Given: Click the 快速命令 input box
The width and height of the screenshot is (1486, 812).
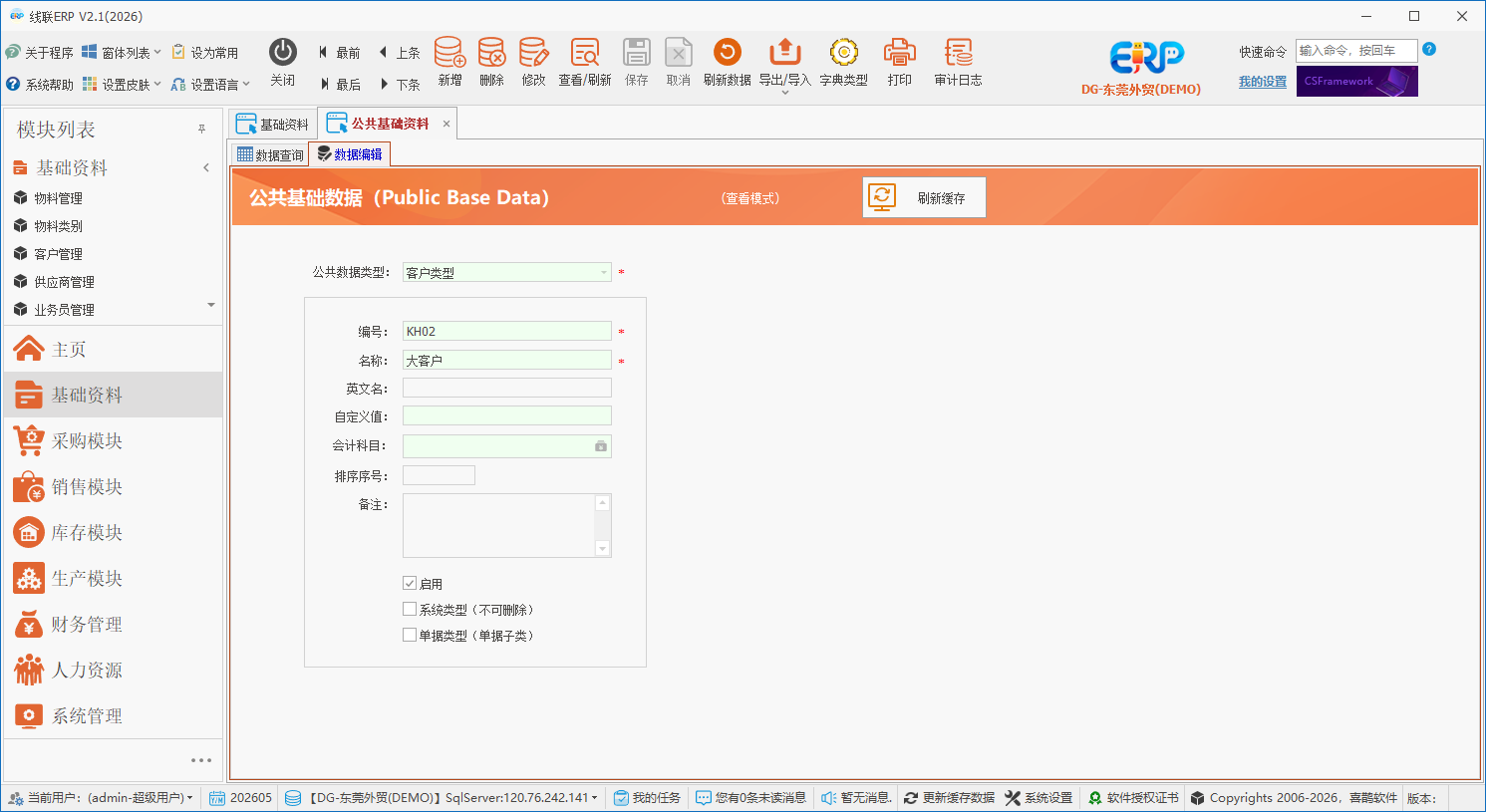Looking at the screenshot, I should point(1356,51).
